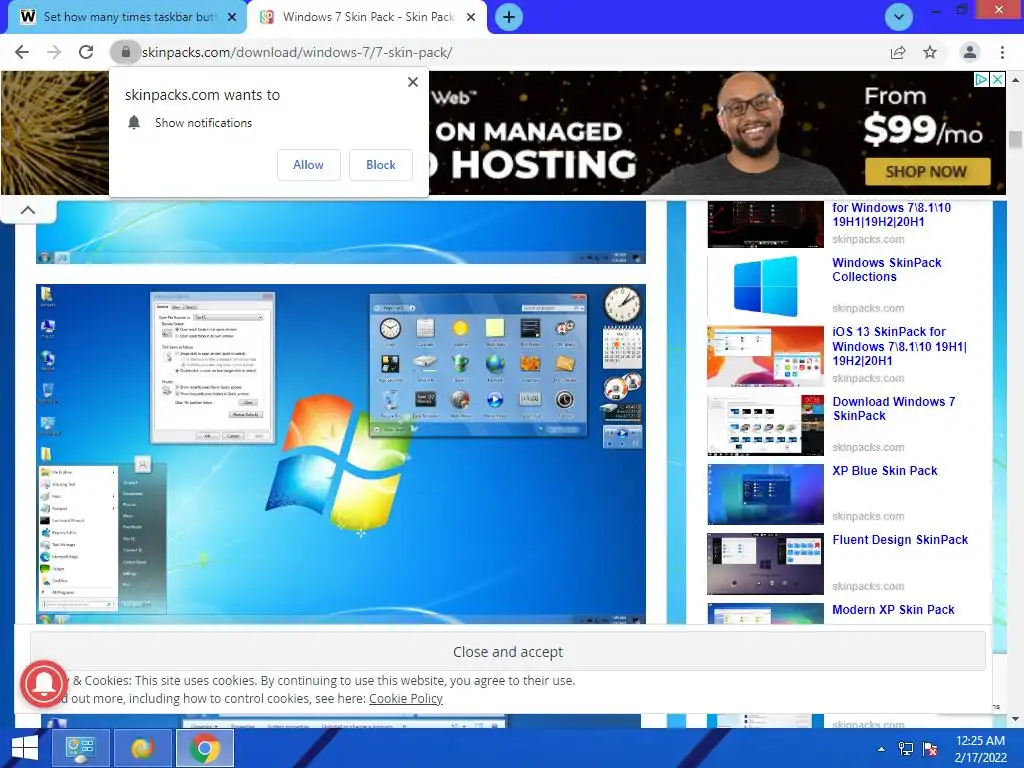The width and height of the screenshot is (1024, 768).
Task: Expand the tab search dropdown arrow
Action: click(x=899, y=17)
